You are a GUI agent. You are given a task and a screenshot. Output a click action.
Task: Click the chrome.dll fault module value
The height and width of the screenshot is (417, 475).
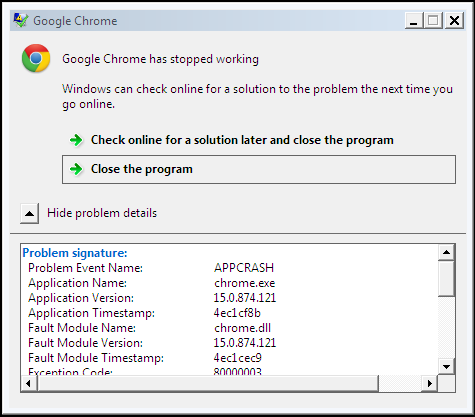tap(242, 328)
